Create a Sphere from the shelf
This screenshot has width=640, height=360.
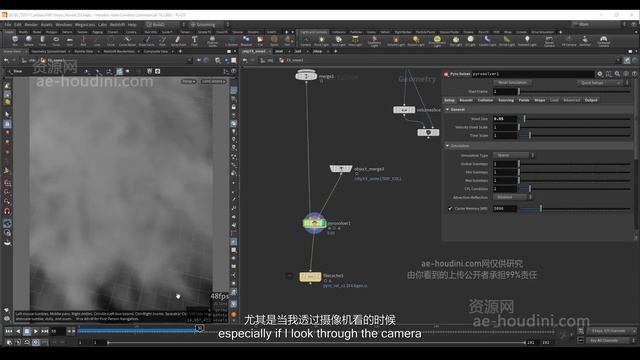[x=29, y=40]
